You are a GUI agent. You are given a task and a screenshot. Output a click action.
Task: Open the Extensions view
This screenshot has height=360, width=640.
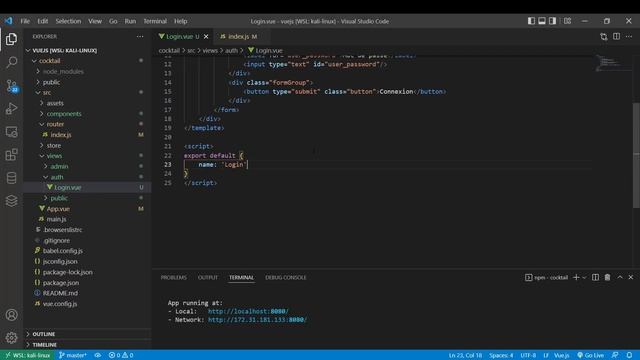click(x=11, y=154)
